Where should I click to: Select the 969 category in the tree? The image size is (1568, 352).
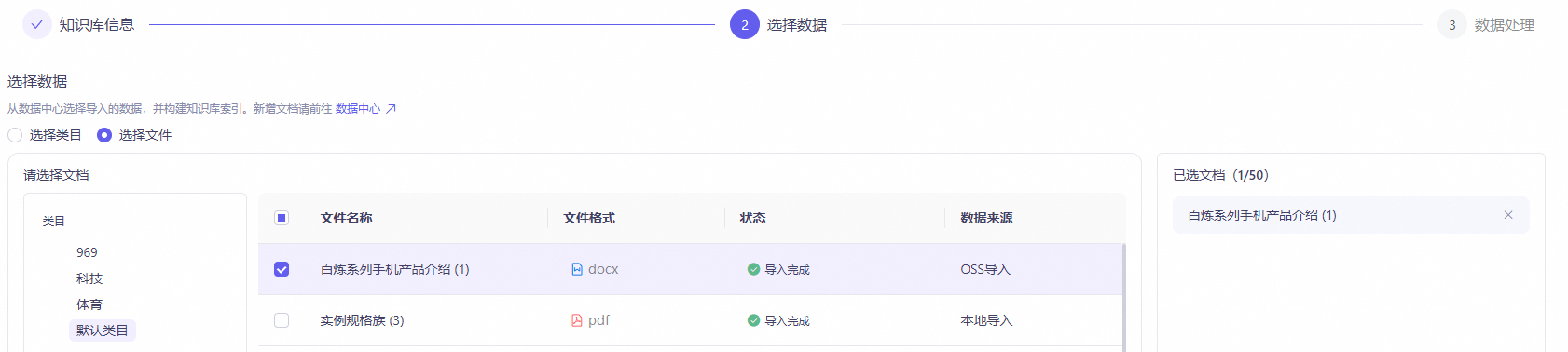(x=87, y=252)
